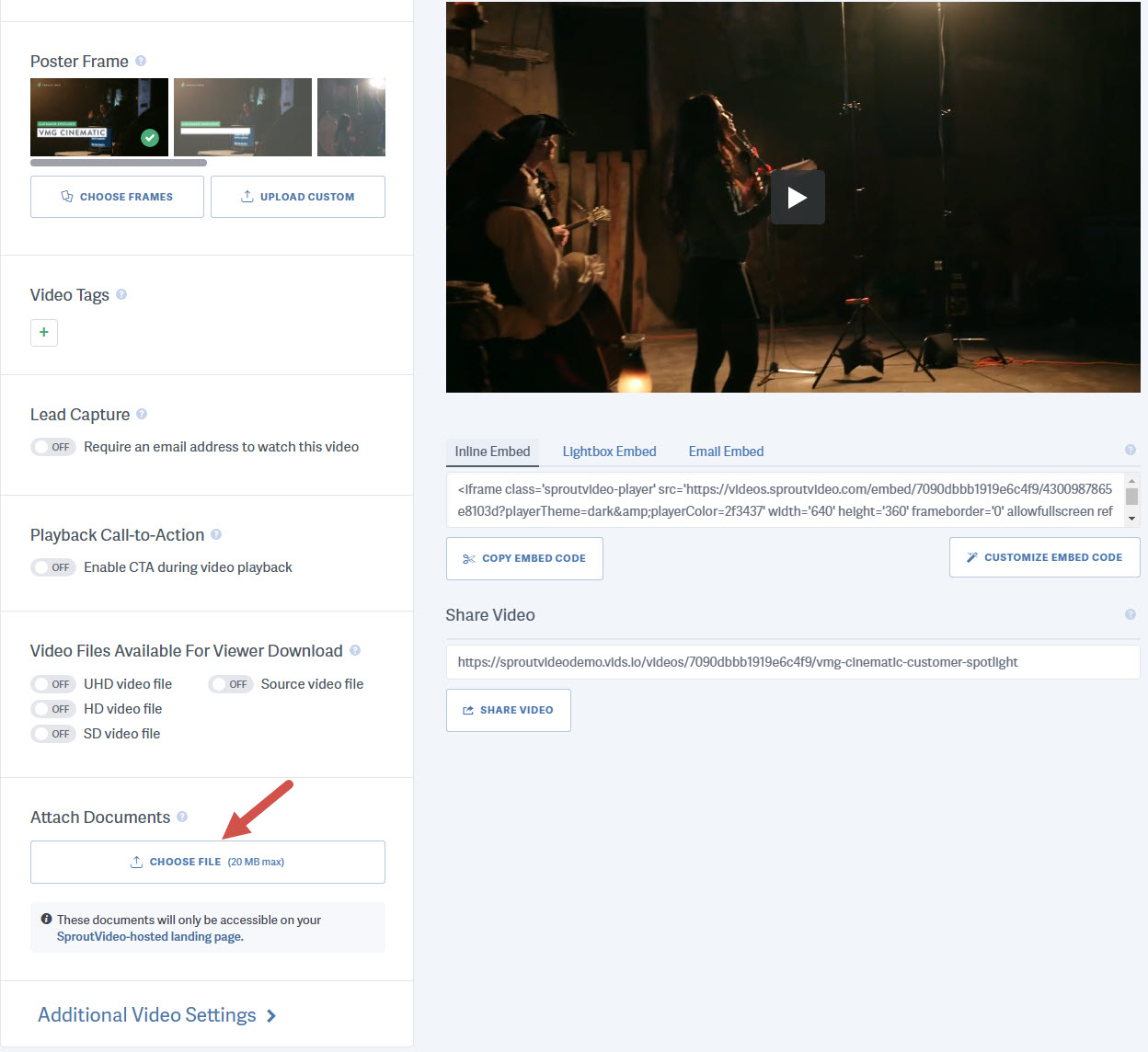Enable the email requirement for watching this video
The image size is (1148, 1052).
(52, 446)
